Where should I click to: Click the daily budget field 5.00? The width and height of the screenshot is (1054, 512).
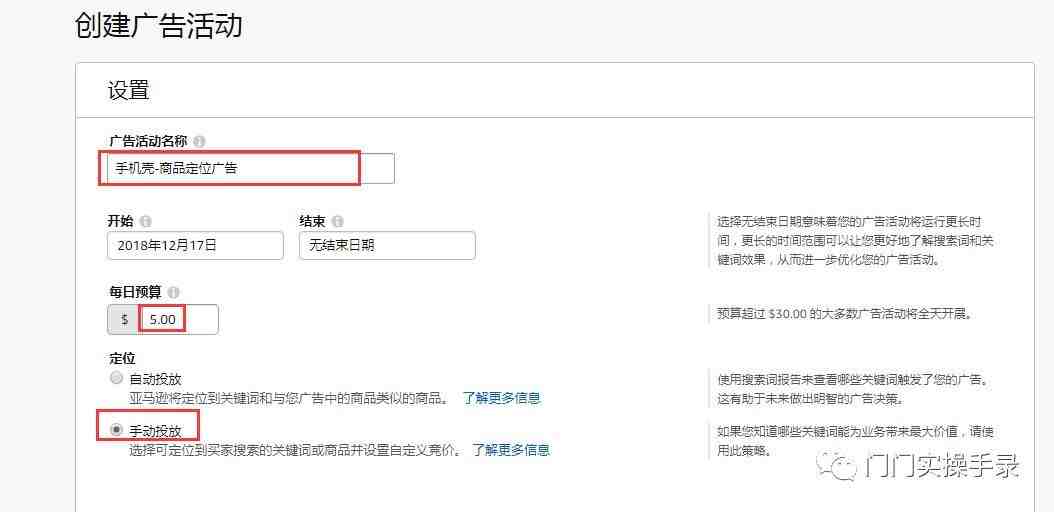click(178, 320)
